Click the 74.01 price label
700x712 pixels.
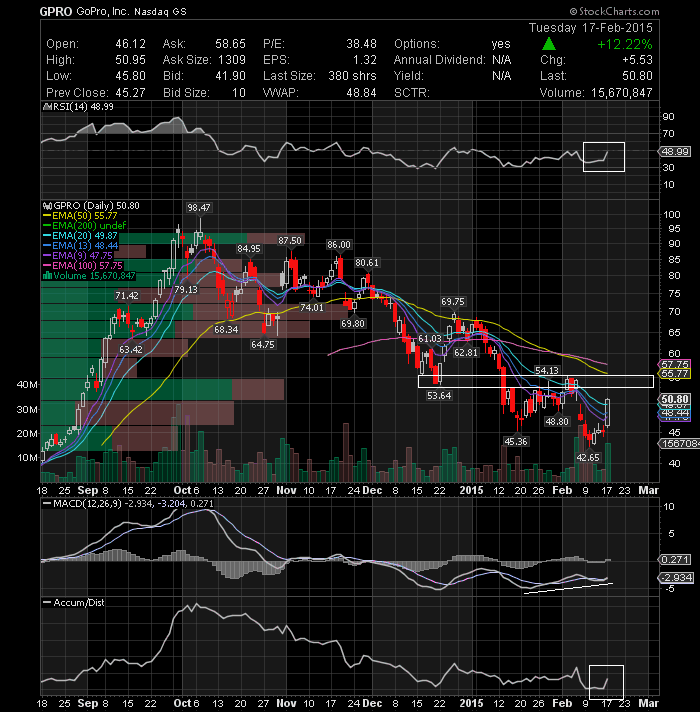312,307
